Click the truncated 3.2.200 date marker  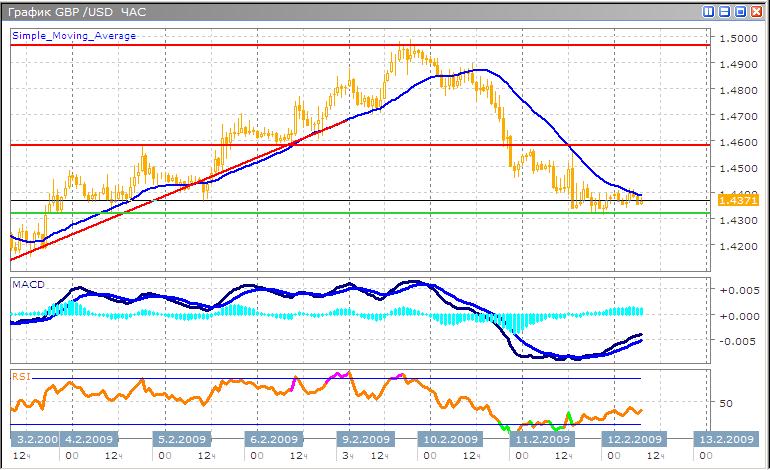click(35, 439)
